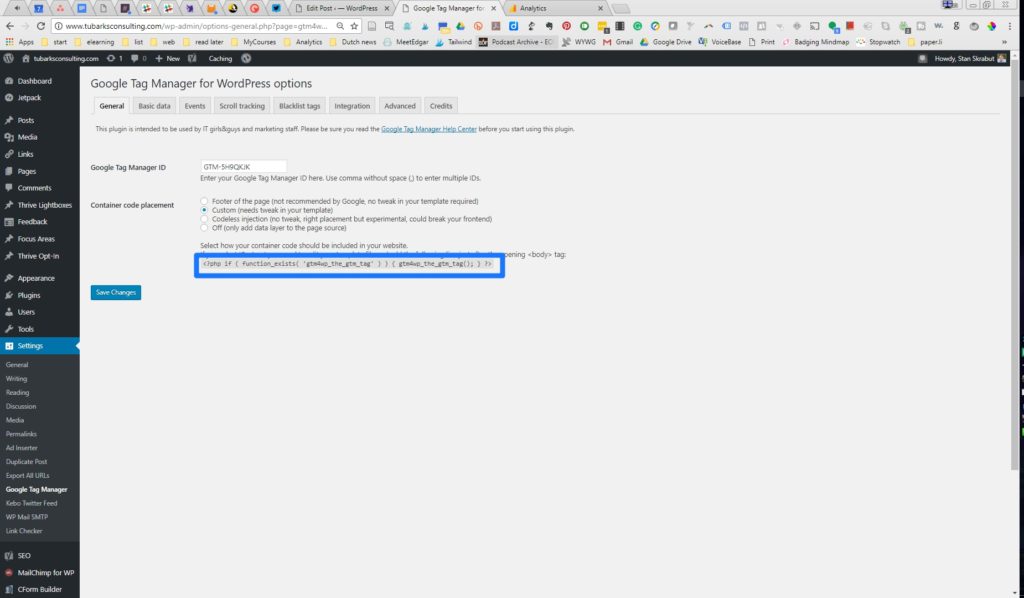This screenshot has height=598, width=1024.
Task: Click the Save Changes button
Action: 115,292
